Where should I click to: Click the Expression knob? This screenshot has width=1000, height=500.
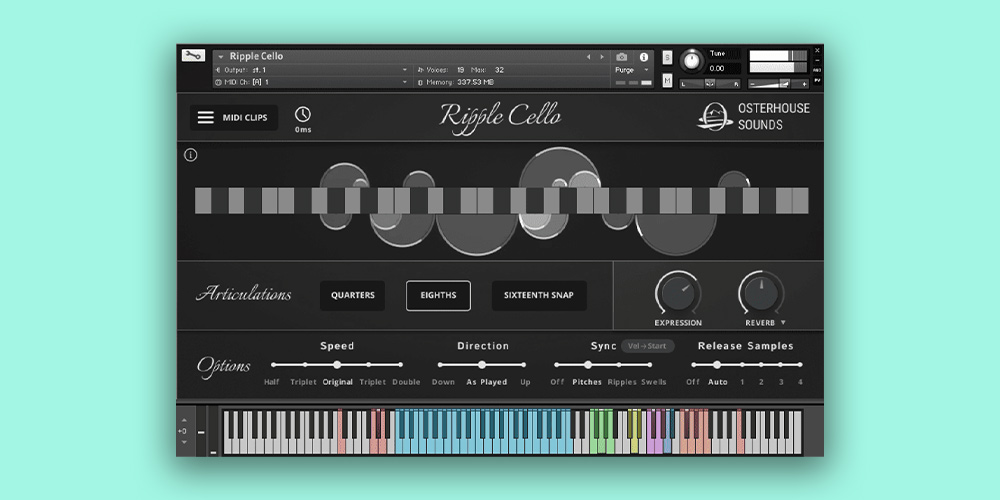click(x=678, y=294)
